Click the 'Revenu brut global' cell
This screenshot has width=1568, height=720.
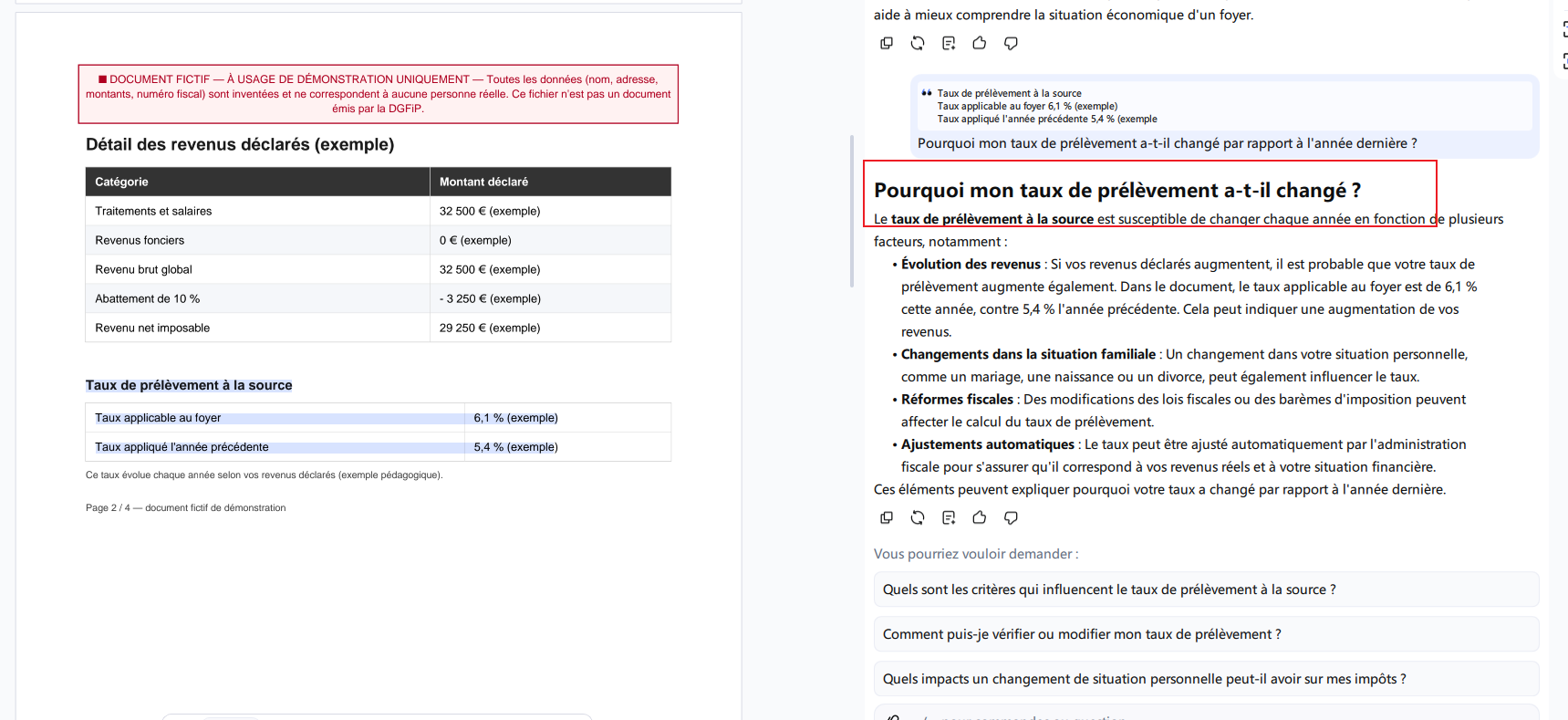click(257, 269)
